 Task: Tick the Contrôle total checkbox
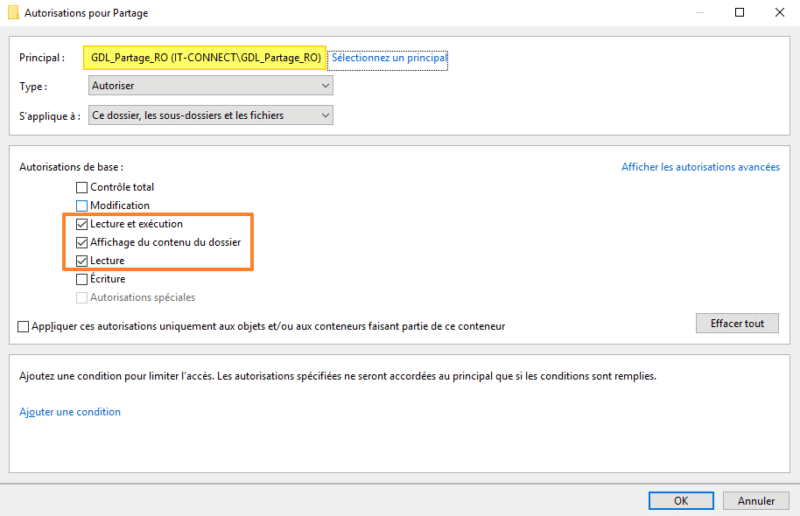(82, 187)
